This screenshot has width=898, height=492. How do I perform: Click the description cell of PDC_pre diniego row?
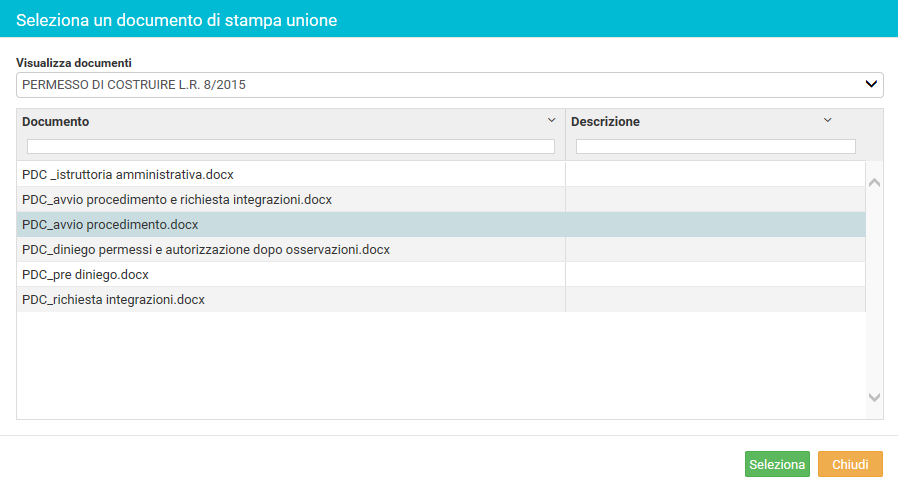pyautogui.click(x=715, y=274)
